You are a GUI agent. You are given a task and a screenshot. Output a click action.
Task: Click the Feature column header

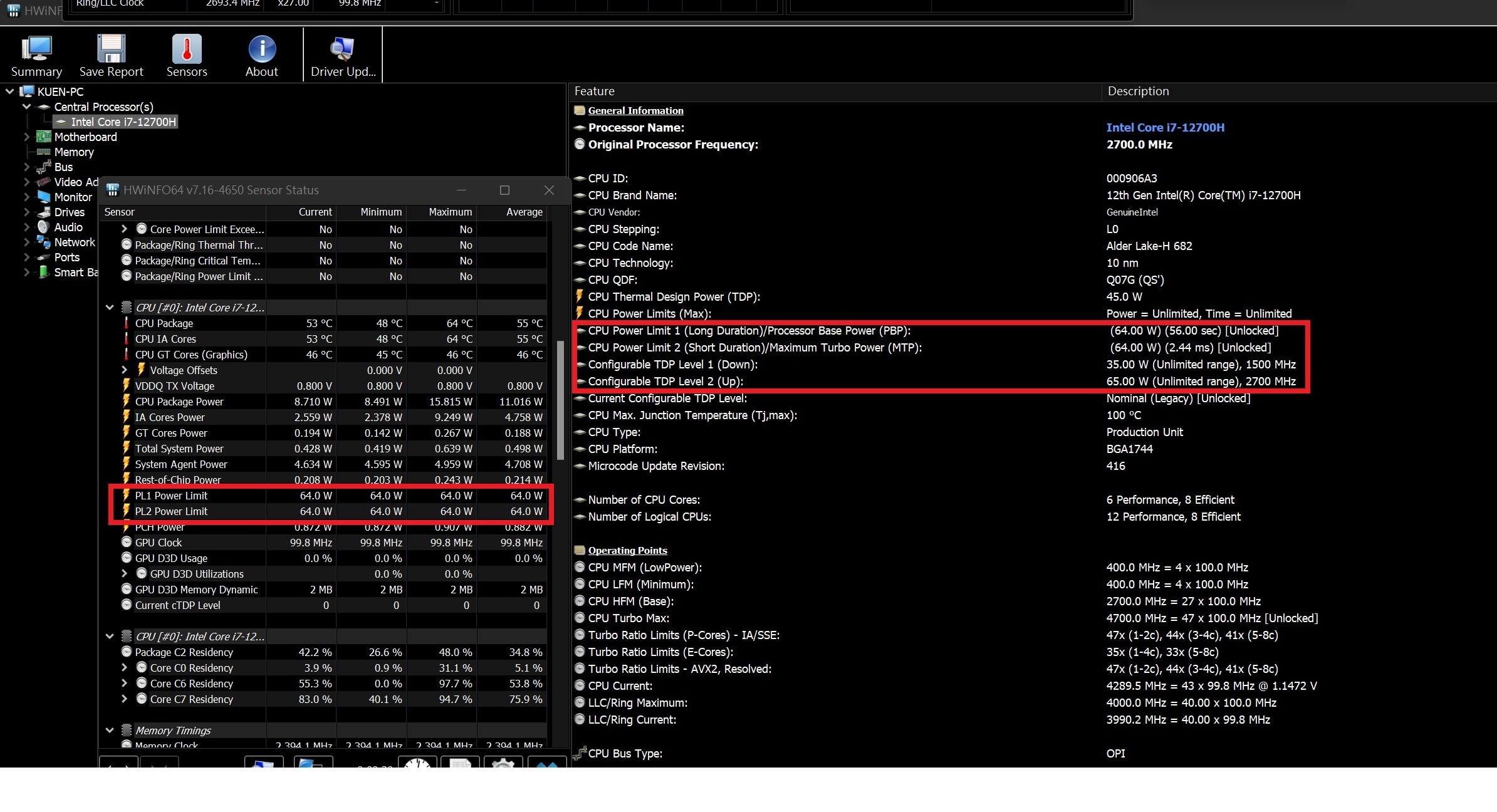pyautogui.click(x=835, y=91)
